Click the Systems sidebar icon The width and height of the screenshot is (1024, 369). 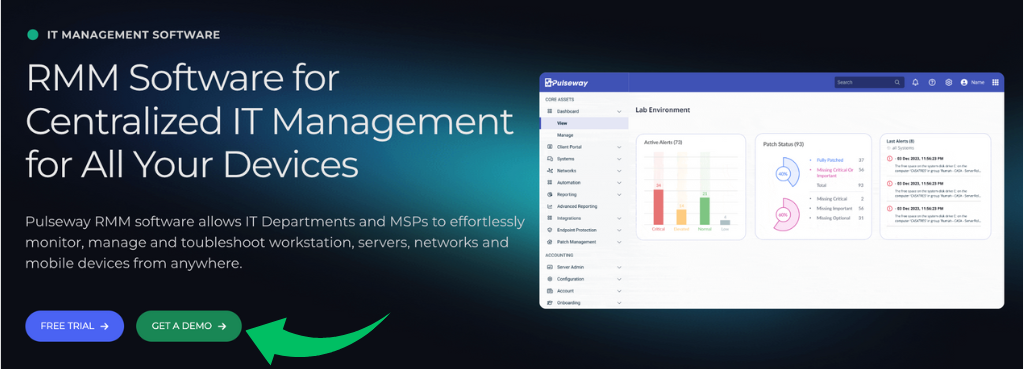[x=550, y=159]
